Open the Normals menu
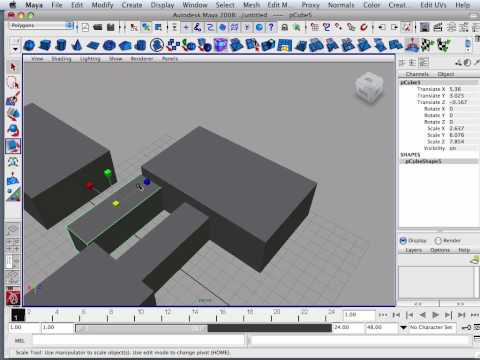 pyautogui.click(x=341, y=5)
